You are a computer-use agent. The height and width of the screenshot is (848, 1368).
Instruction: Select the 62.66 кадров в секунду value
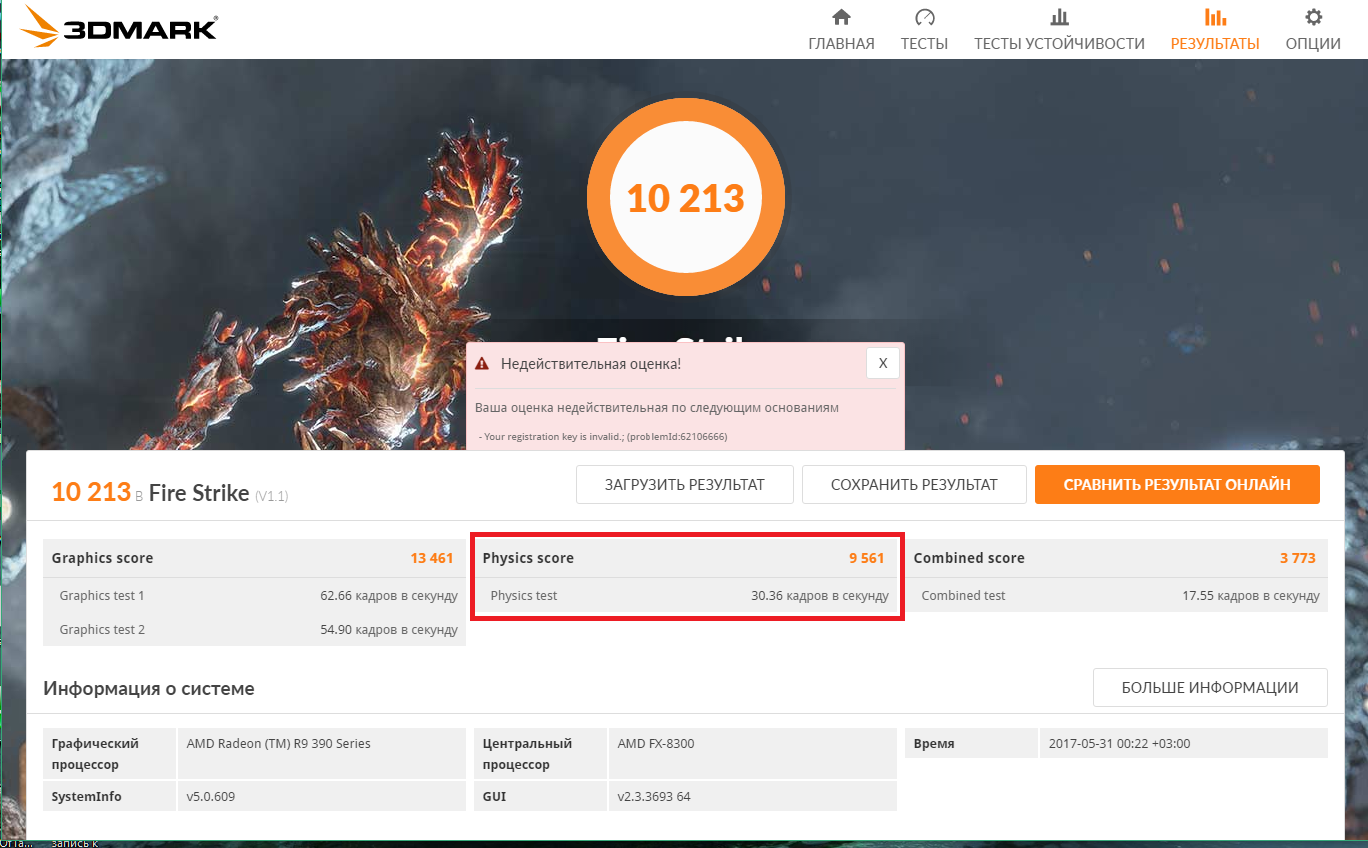click(389, 596)
